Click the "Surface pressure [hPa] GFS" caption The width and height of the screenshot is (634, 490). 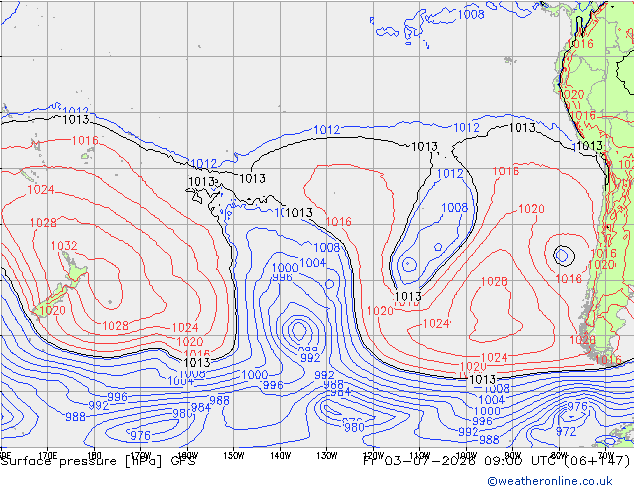tap(98, 461)
